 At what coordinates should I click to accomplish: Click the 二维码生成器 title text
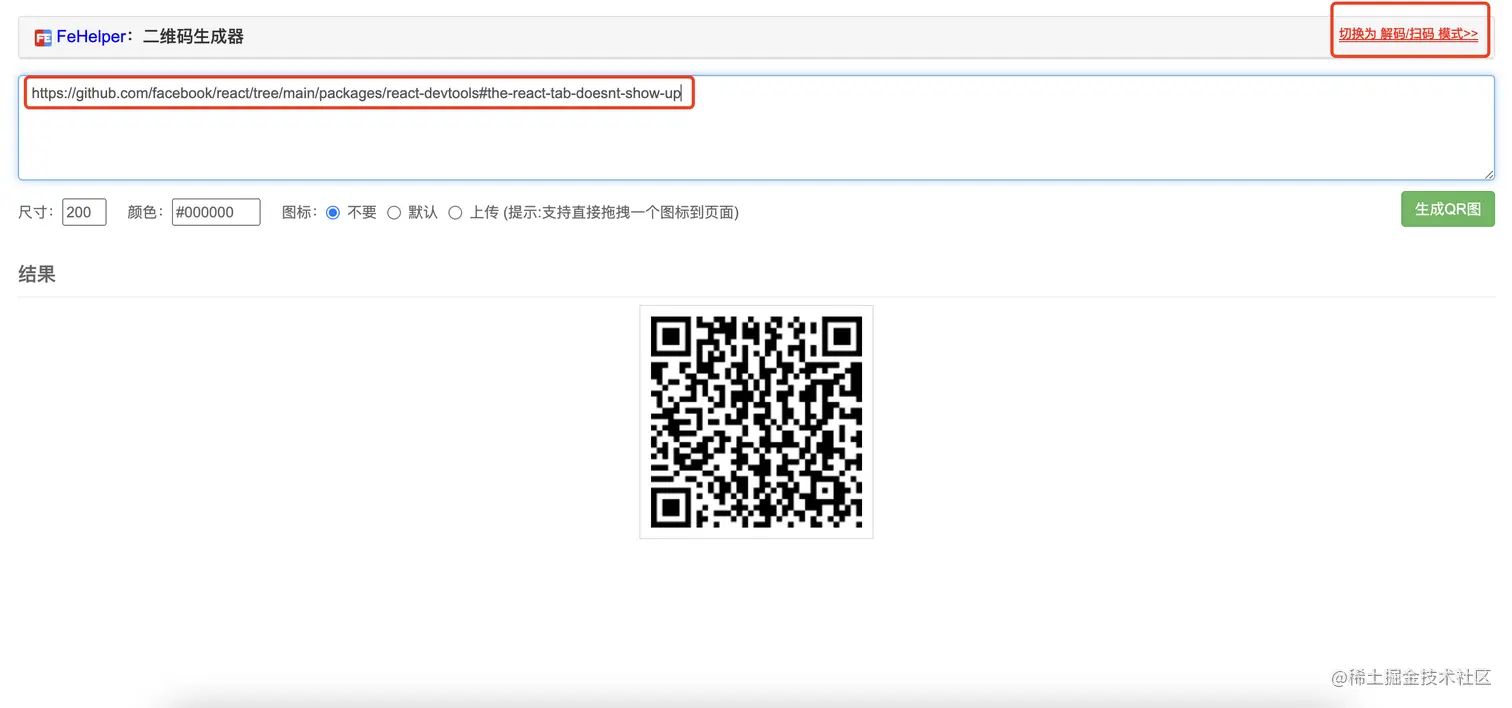(193, 37)
